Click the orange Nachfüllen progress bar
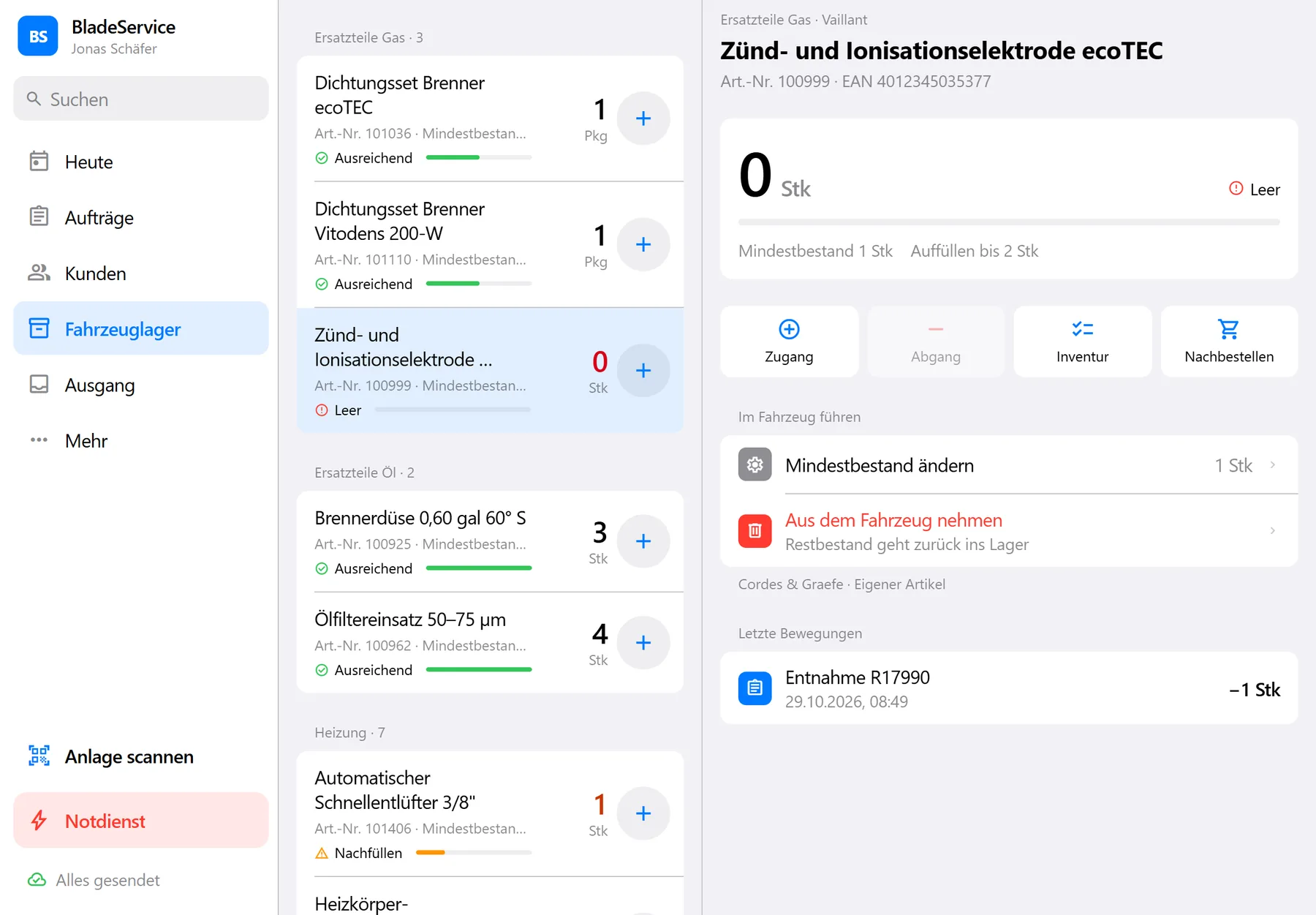 (x=474, y=853)
